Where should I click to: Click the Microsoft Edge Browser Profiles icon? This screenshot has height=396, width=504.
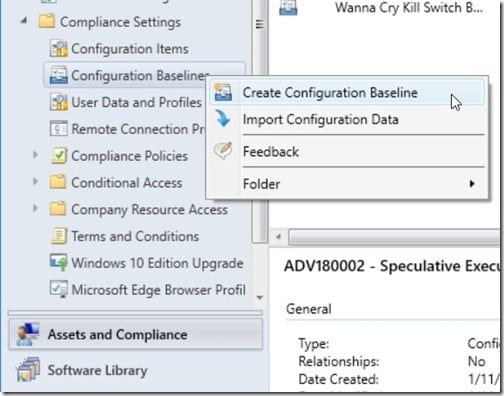59,289
